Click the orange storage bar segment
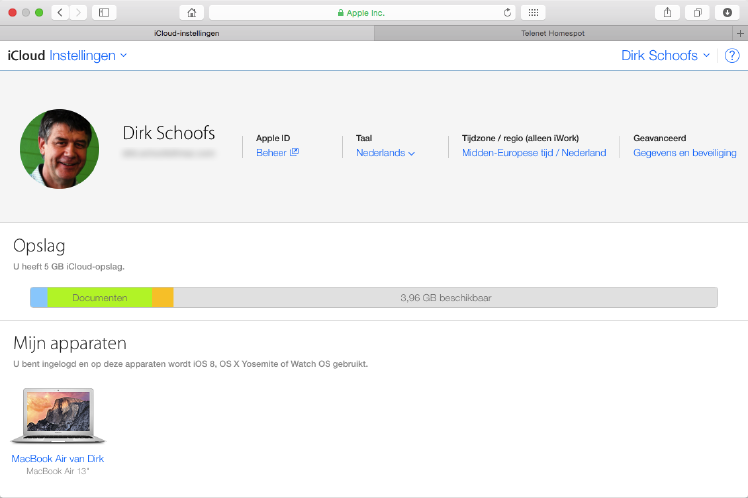 (x=163, y=298)
